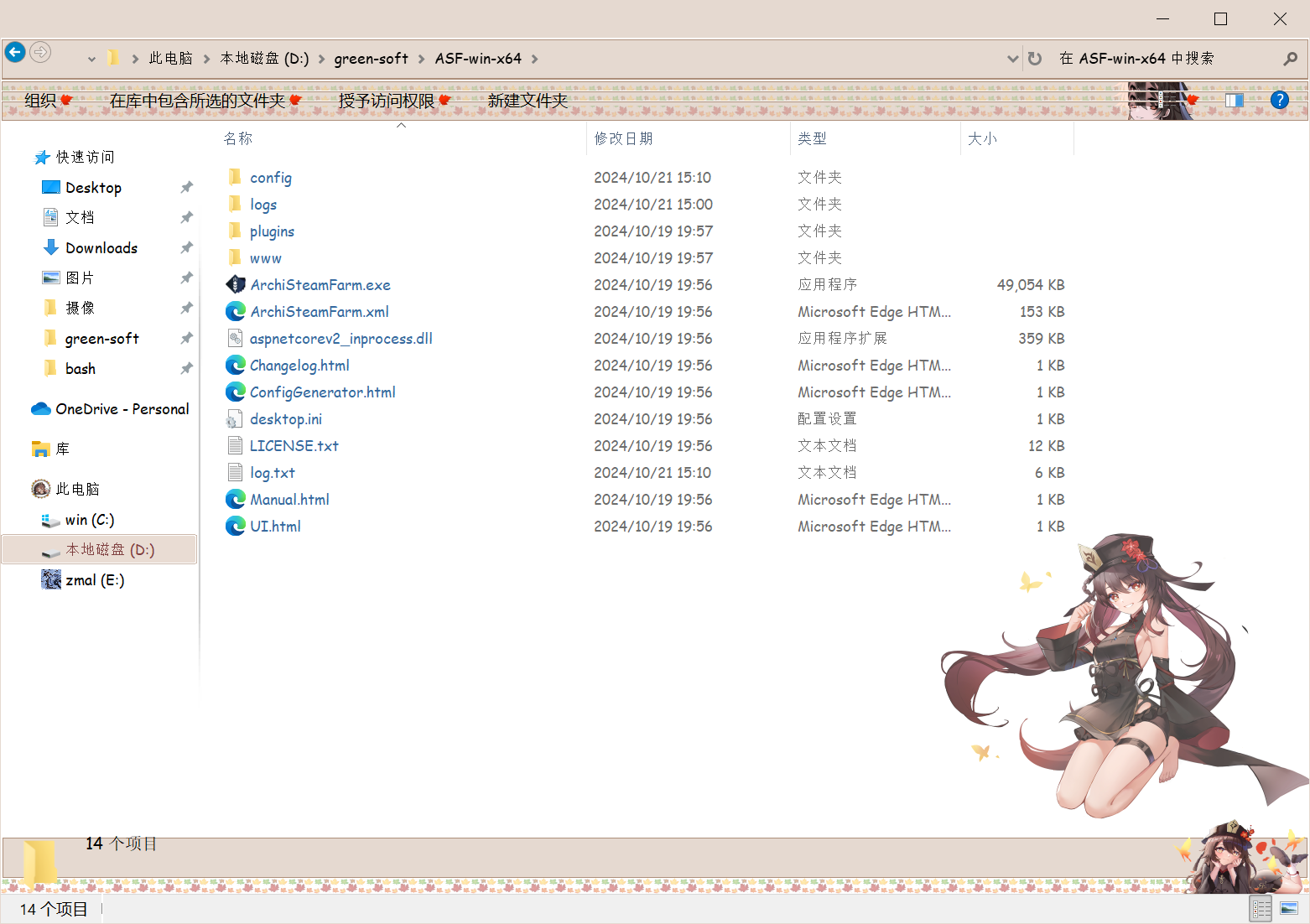Select the www folder icon
The height and width of the screenshot is (924, 1310).
pos(235,257)
